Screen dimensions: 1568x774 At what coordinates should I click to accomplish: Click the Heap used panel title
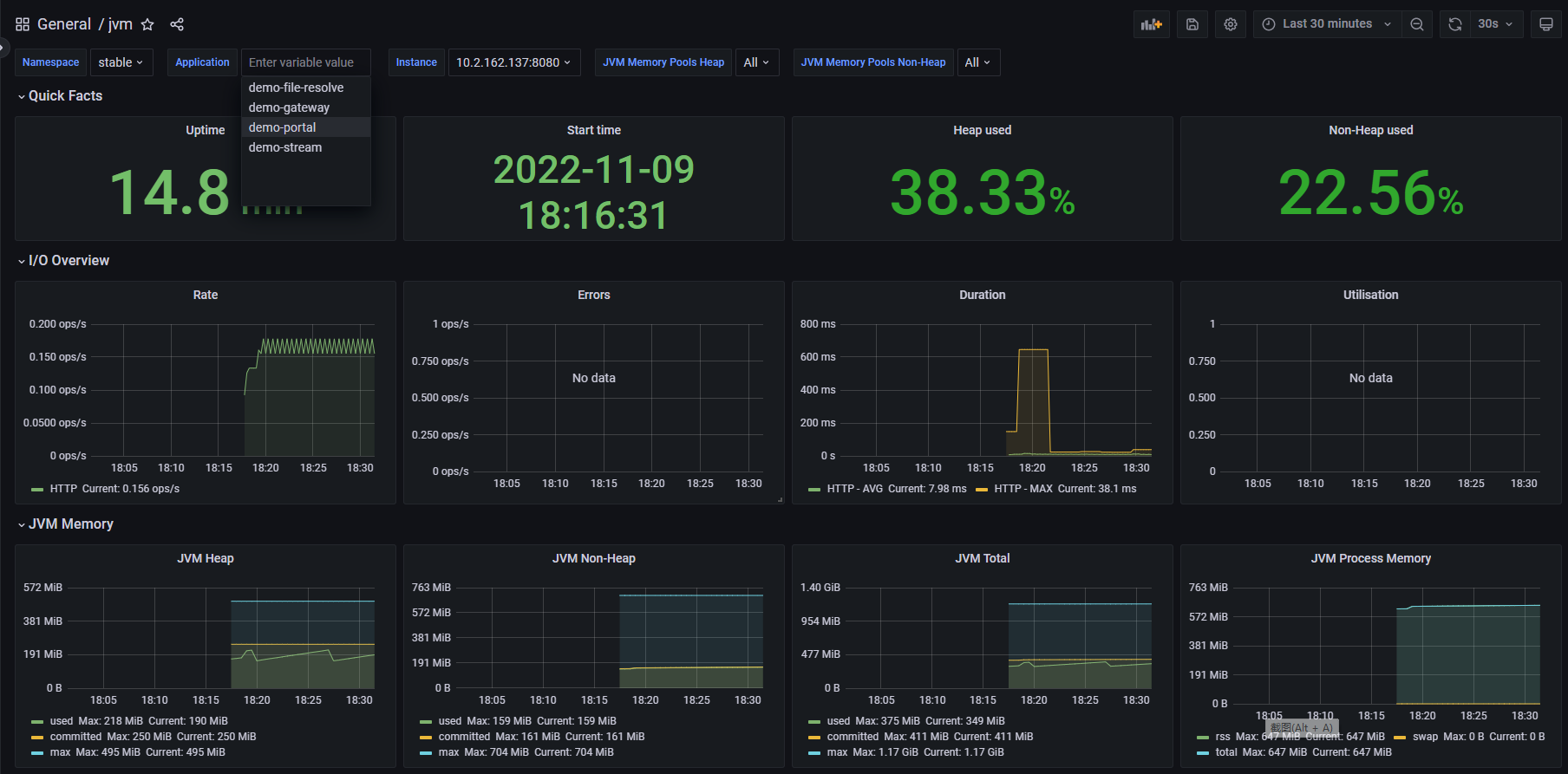coord(983,130)
